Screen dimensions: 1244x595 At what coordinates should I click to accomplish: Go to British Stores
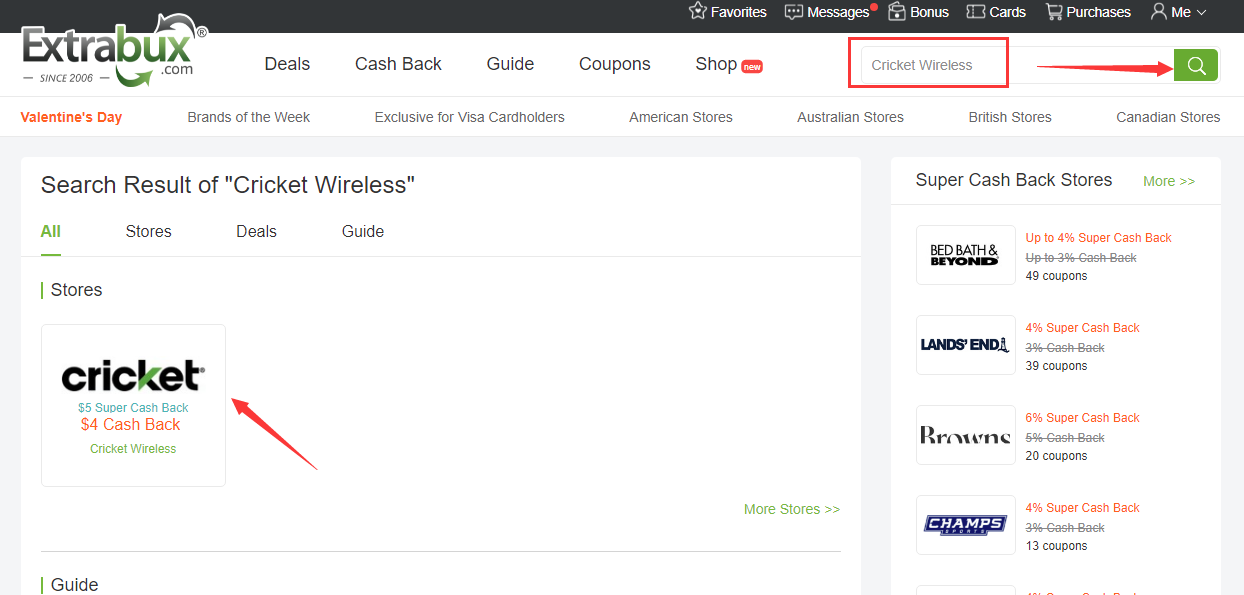pos(1010,117)
